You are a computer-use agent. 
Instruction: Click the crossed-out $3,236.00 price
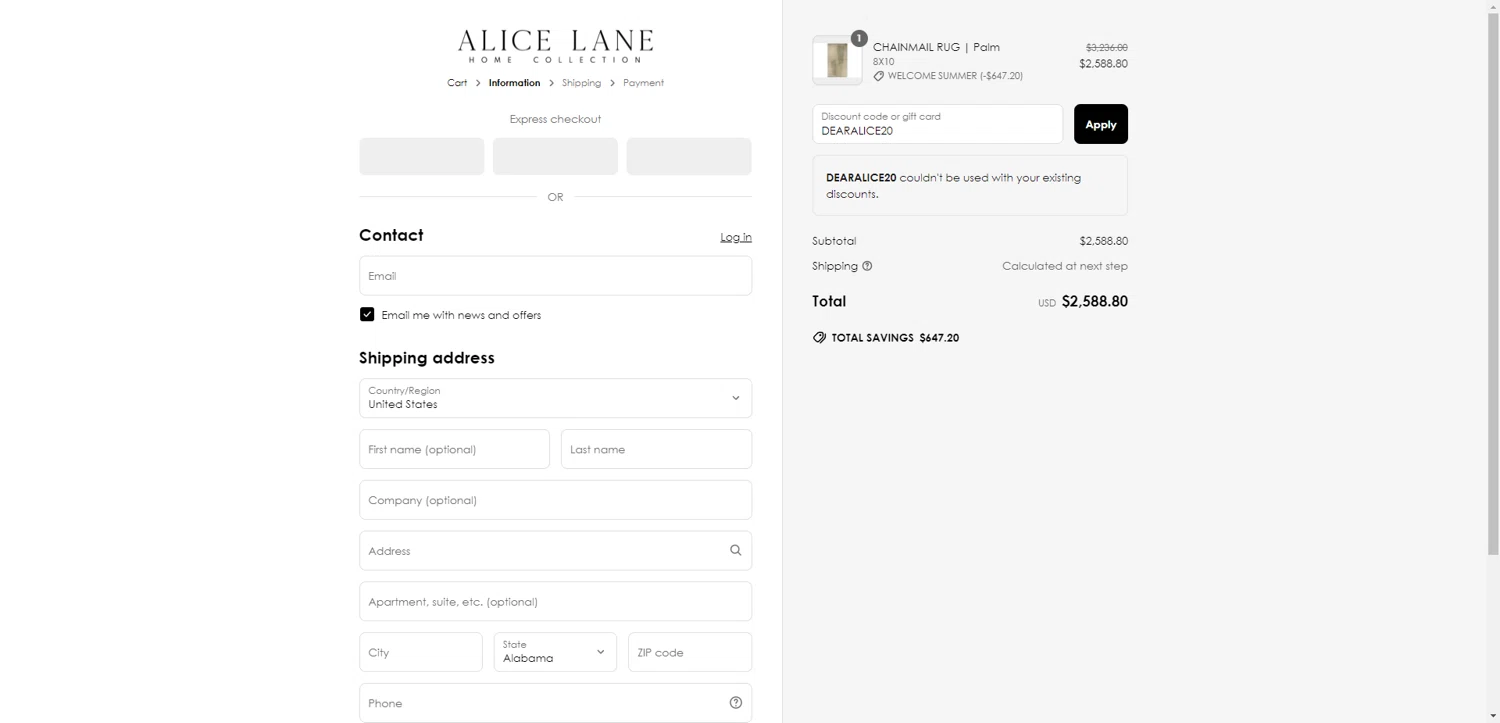1107,47
